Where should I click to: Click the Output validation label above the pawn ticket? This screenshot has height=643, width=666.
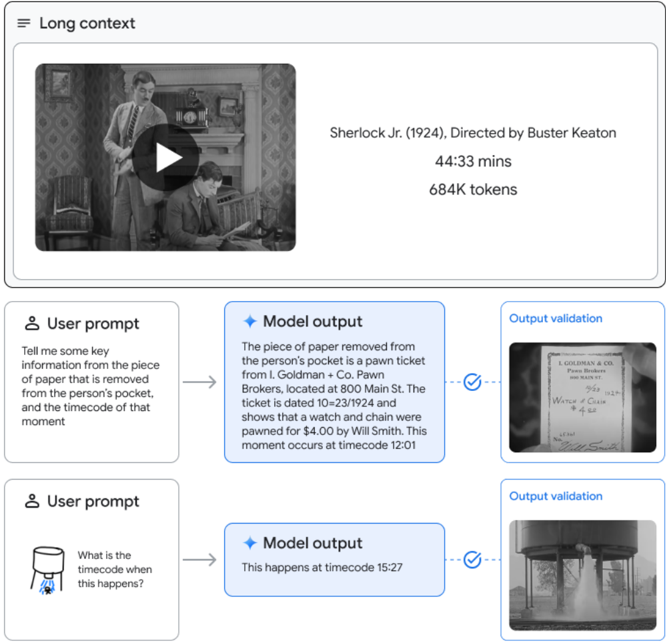coord(556,319)
